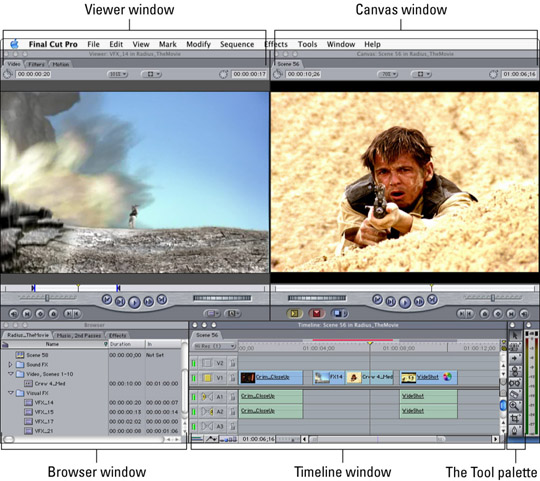Open the Apple menu
Image resolution: width=540 pixels, height=481 pixels.
14,44
